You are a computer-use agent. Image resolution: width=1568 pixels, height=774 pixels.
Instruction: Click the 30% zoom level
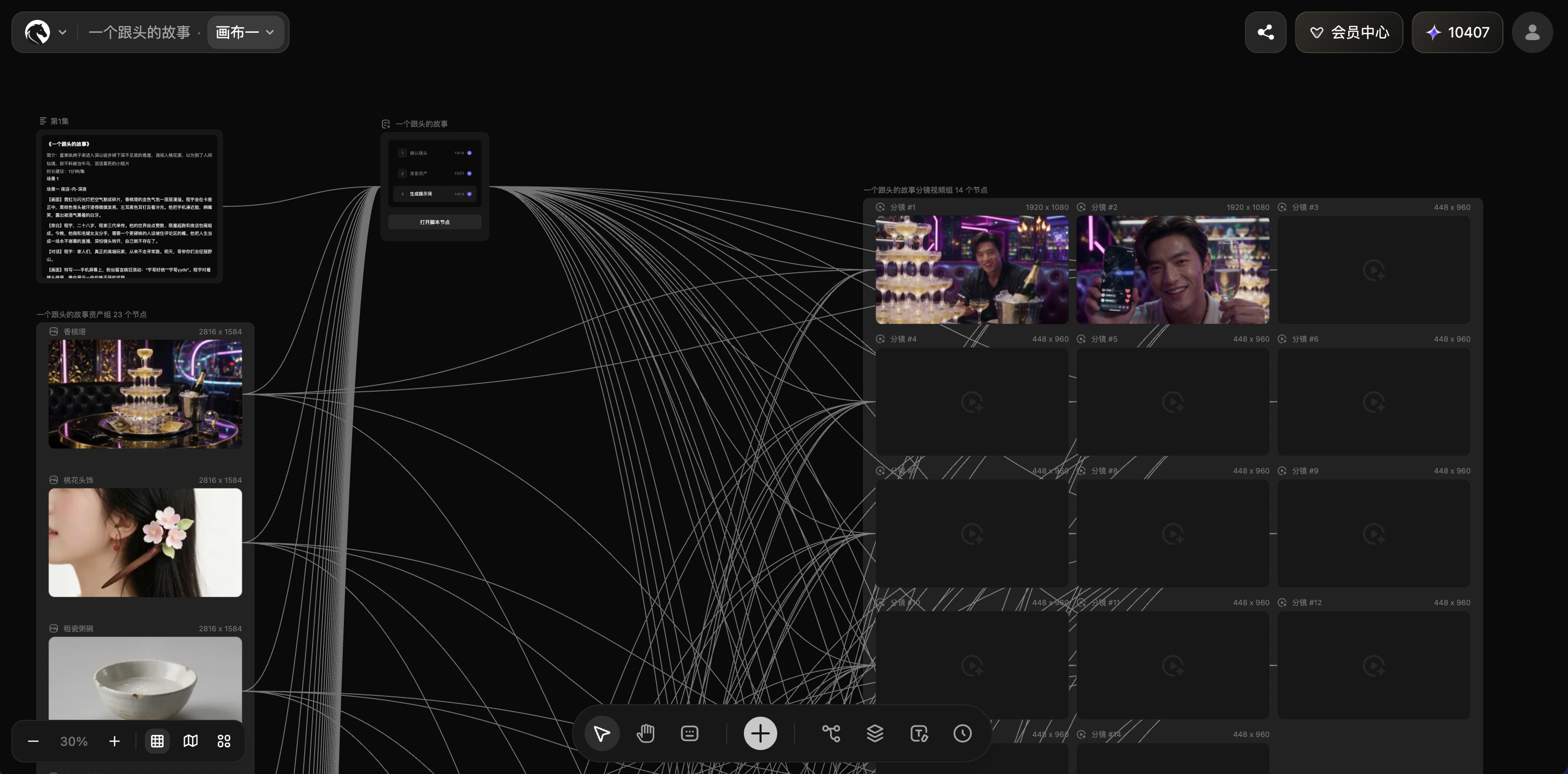click(x=73, y=741)
